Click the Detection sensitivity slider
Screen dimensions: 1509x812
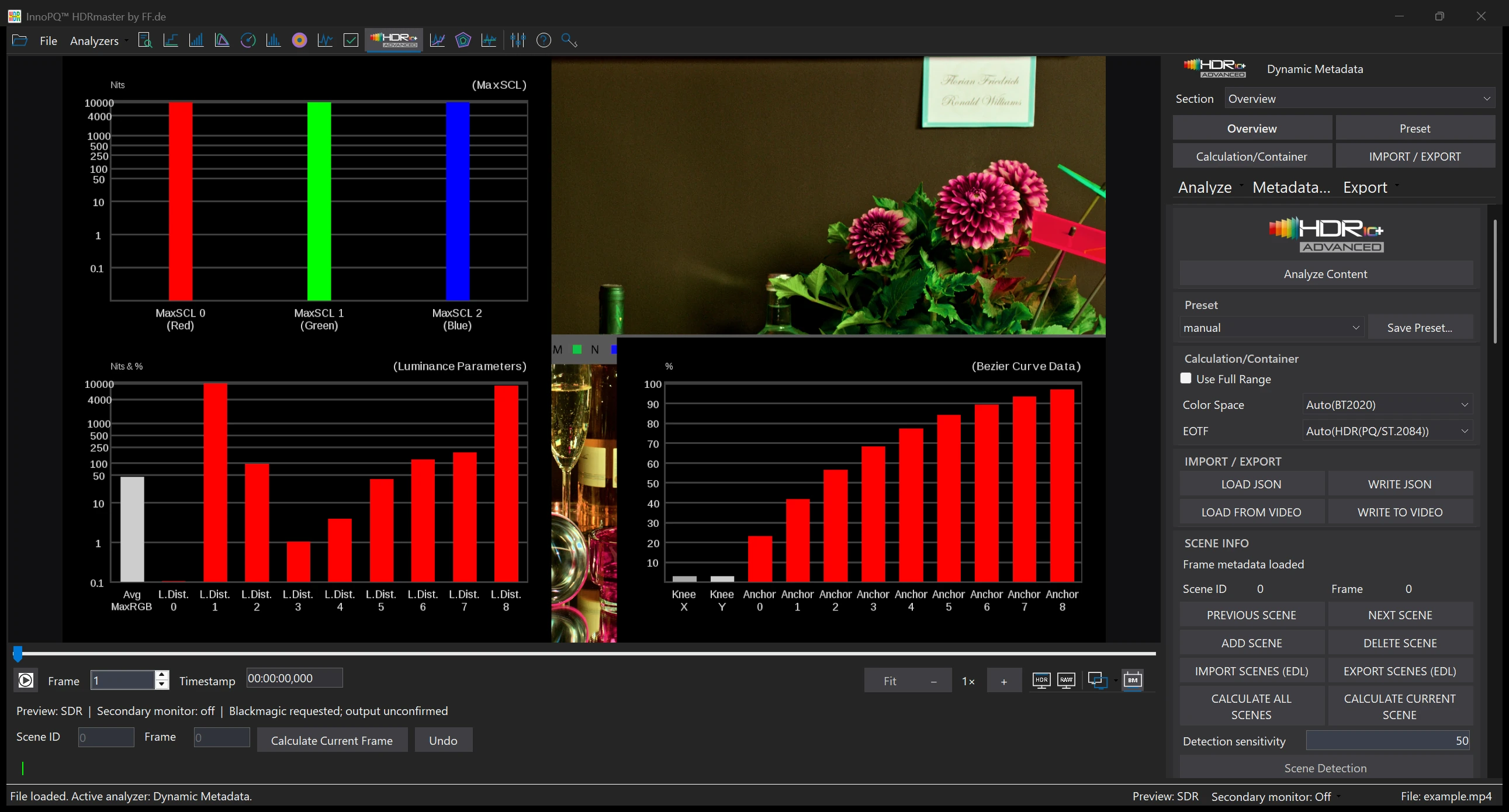click(1388, 741)
